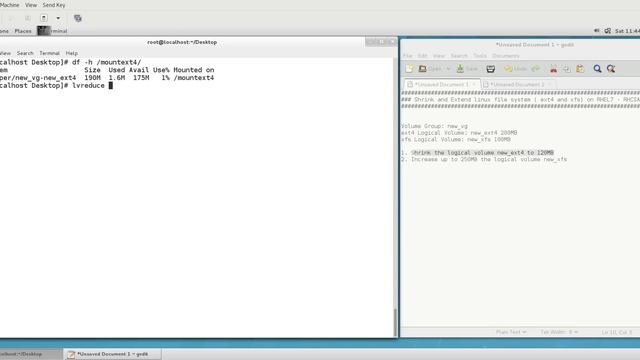Open the View menu of the VM viewer

click(x=31, y=5)
